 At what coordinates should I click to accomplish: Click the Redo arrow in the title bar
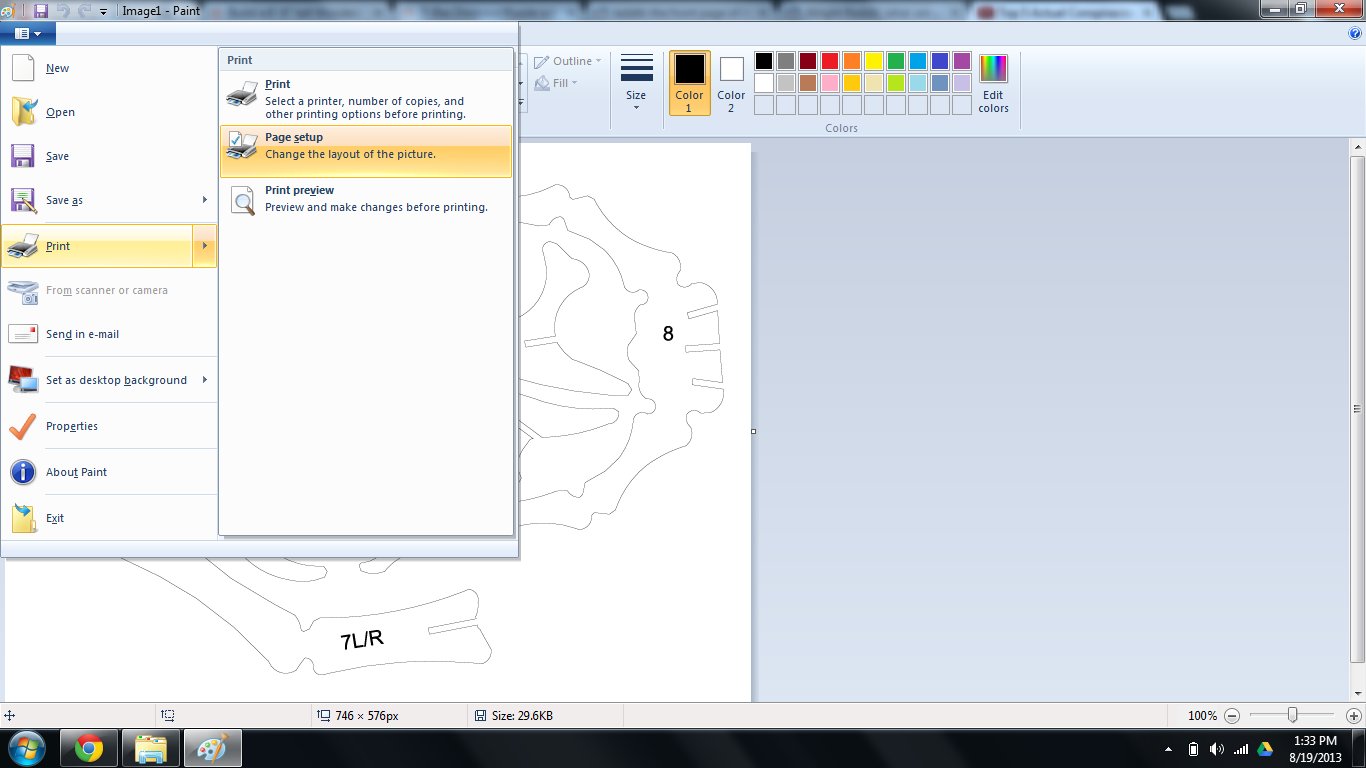[x=83, y=10]
